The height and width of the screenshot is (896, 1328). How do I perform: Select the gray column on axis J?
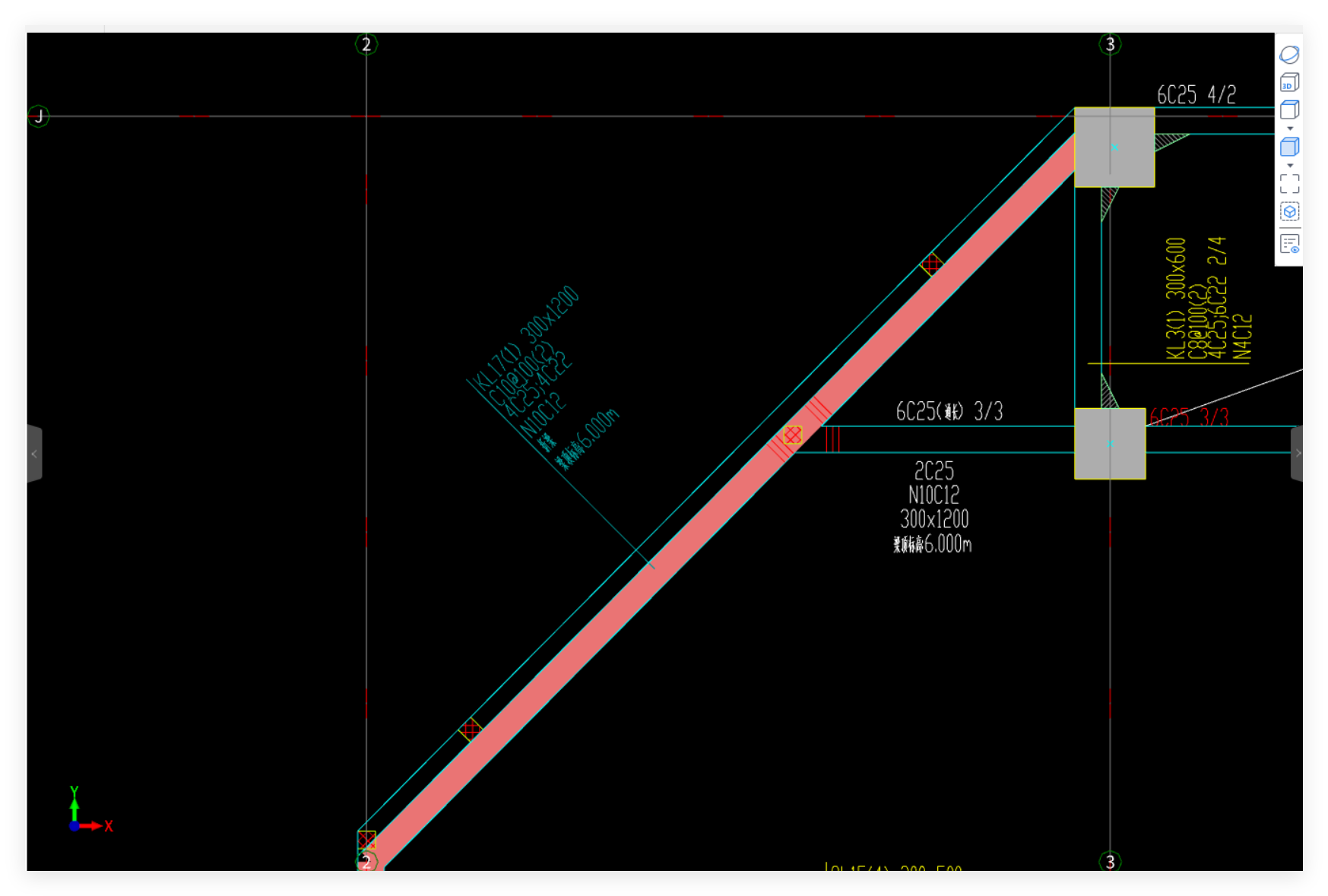tap(1114, 147)
